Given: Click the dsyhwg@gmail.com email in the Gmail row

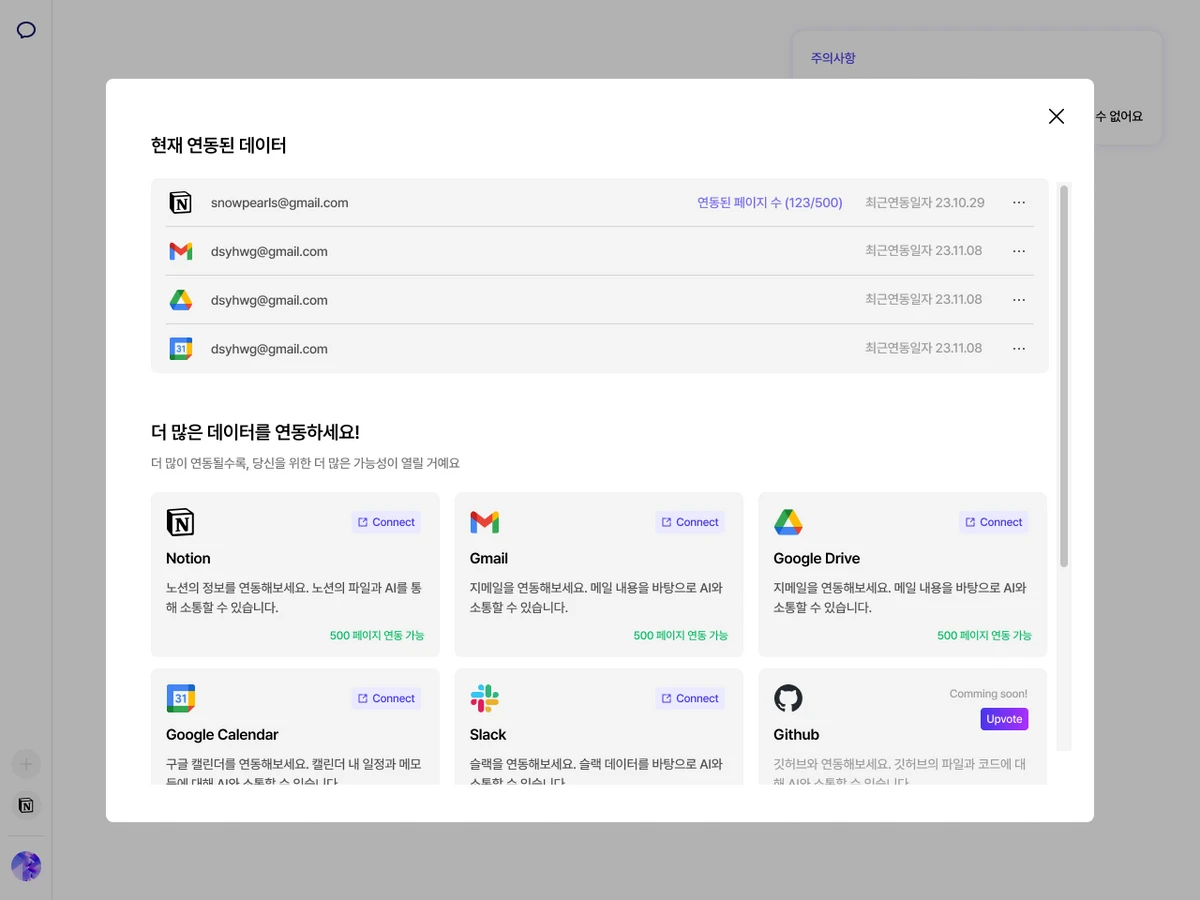Looking at the screenshot, I should pos(269,251).
